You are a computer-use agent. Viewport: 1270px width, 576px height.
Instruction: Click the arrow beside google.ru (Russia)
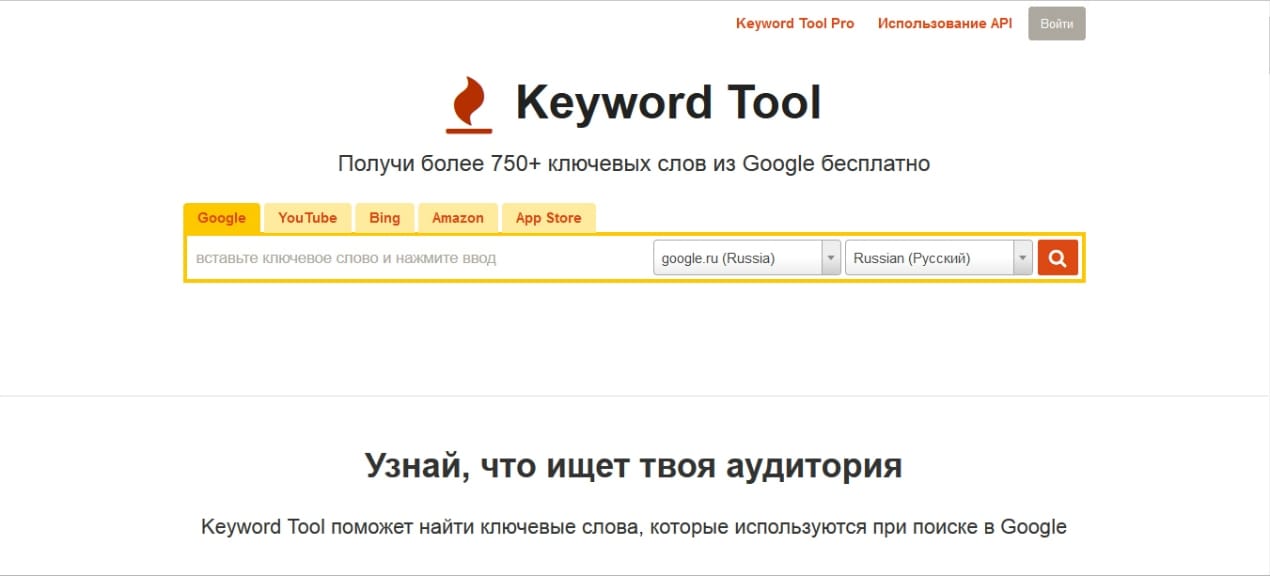830,258
